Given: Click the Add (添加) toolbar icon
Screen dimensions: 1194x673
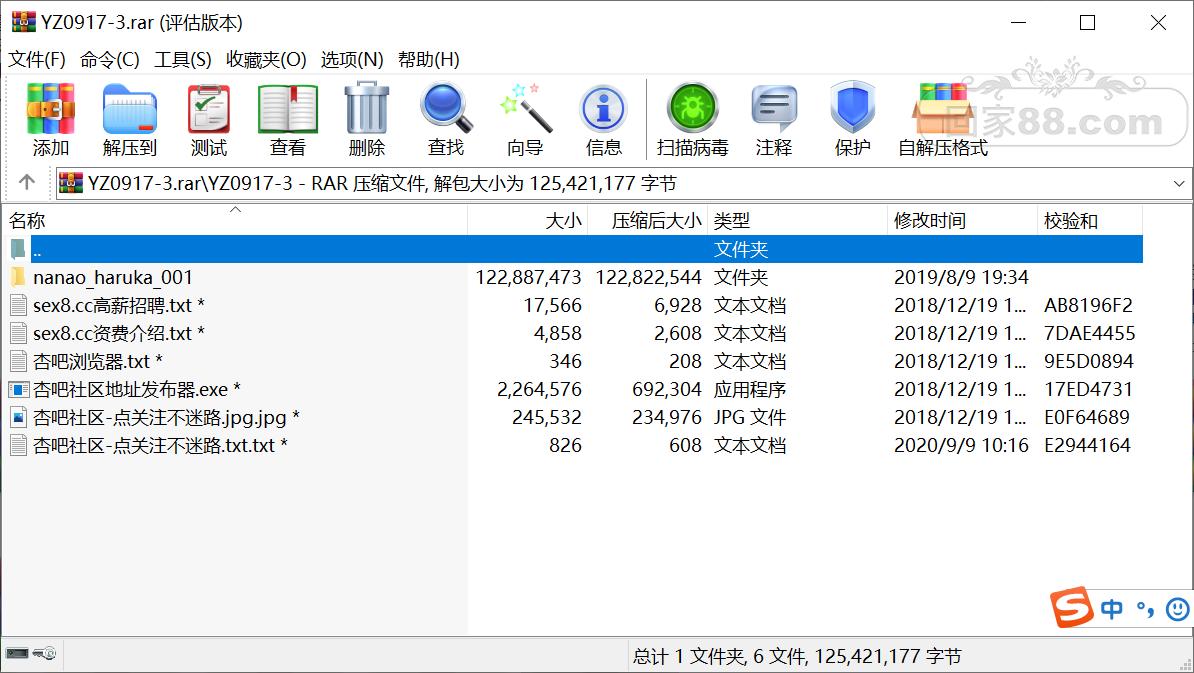Looking at the screenshot, I should click(x=50, y=109).
